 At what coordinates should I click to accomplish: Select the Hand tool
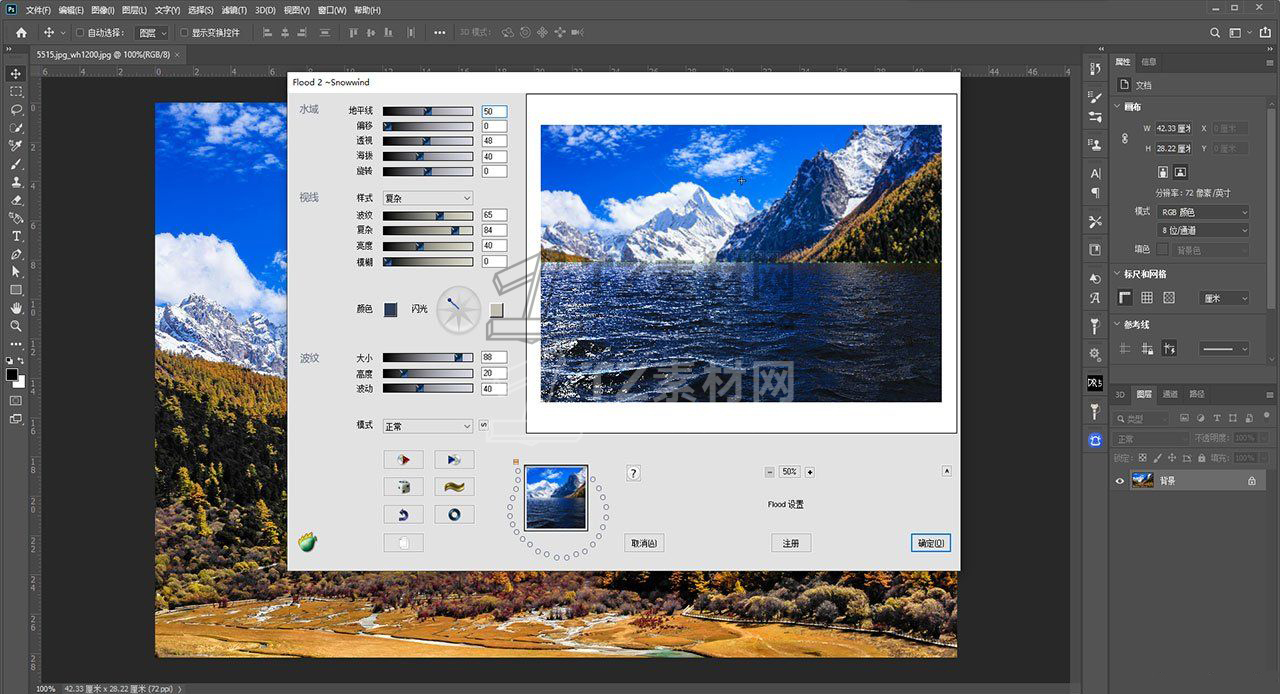pos(16,308)
